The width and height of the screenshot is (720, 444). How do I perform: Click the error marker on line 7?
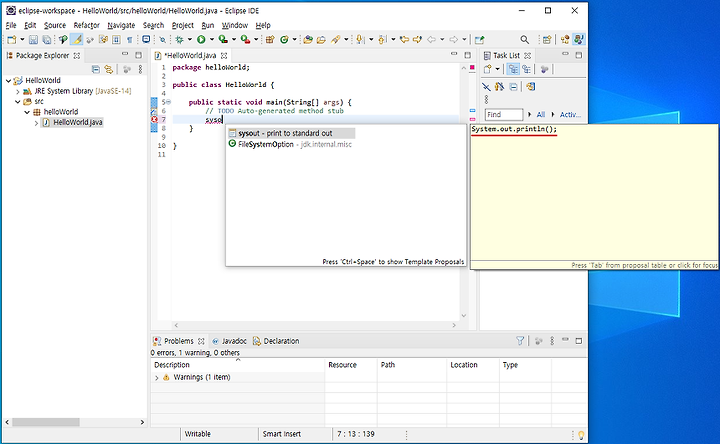(x=154, y=120)
